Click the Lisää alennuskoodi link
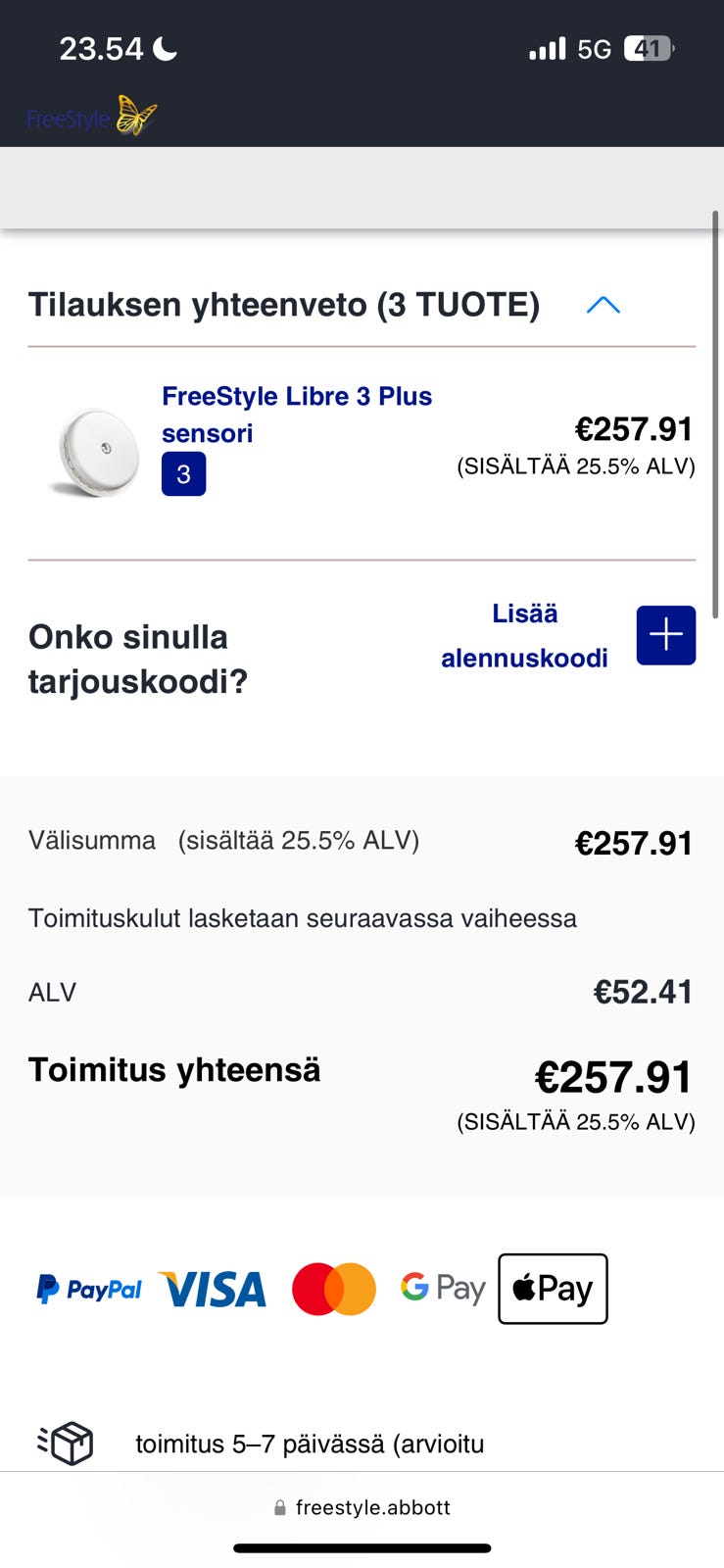Image resolution: width=724 pixels, height=1568 pixels. (524, 636)
